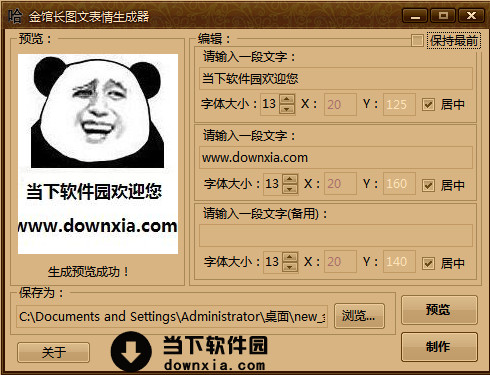
Task: Decrease font size of backup text line
Action: pos(290,267)
